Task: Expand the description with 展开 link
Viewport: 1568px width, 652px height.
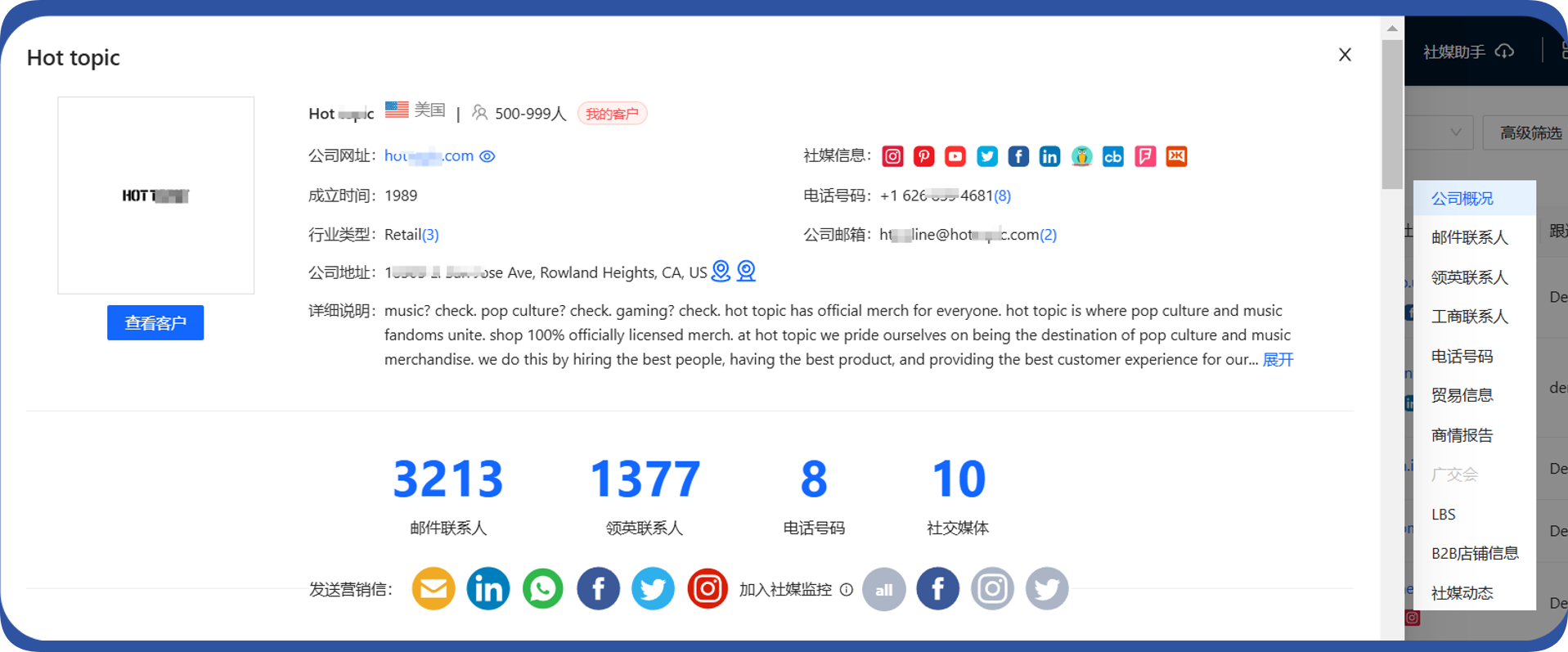Action: pos(1278,359)
